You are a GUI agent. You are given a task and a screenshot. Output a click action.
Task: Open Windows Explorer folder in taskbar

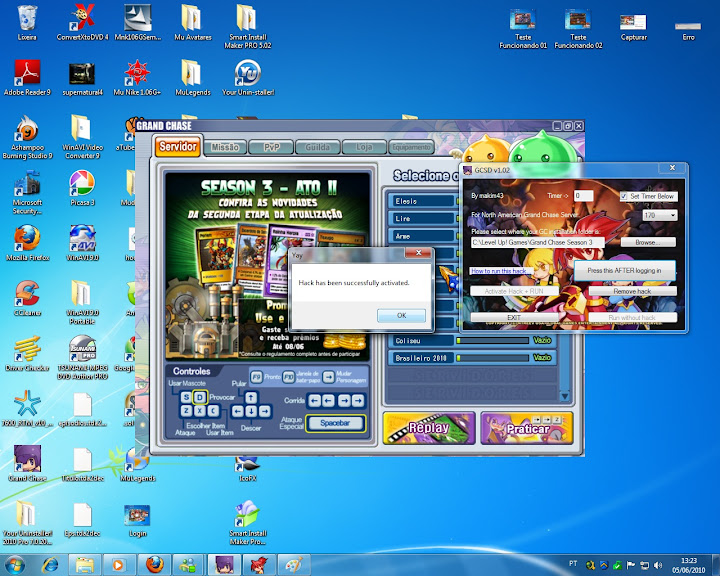click(84, 565)
